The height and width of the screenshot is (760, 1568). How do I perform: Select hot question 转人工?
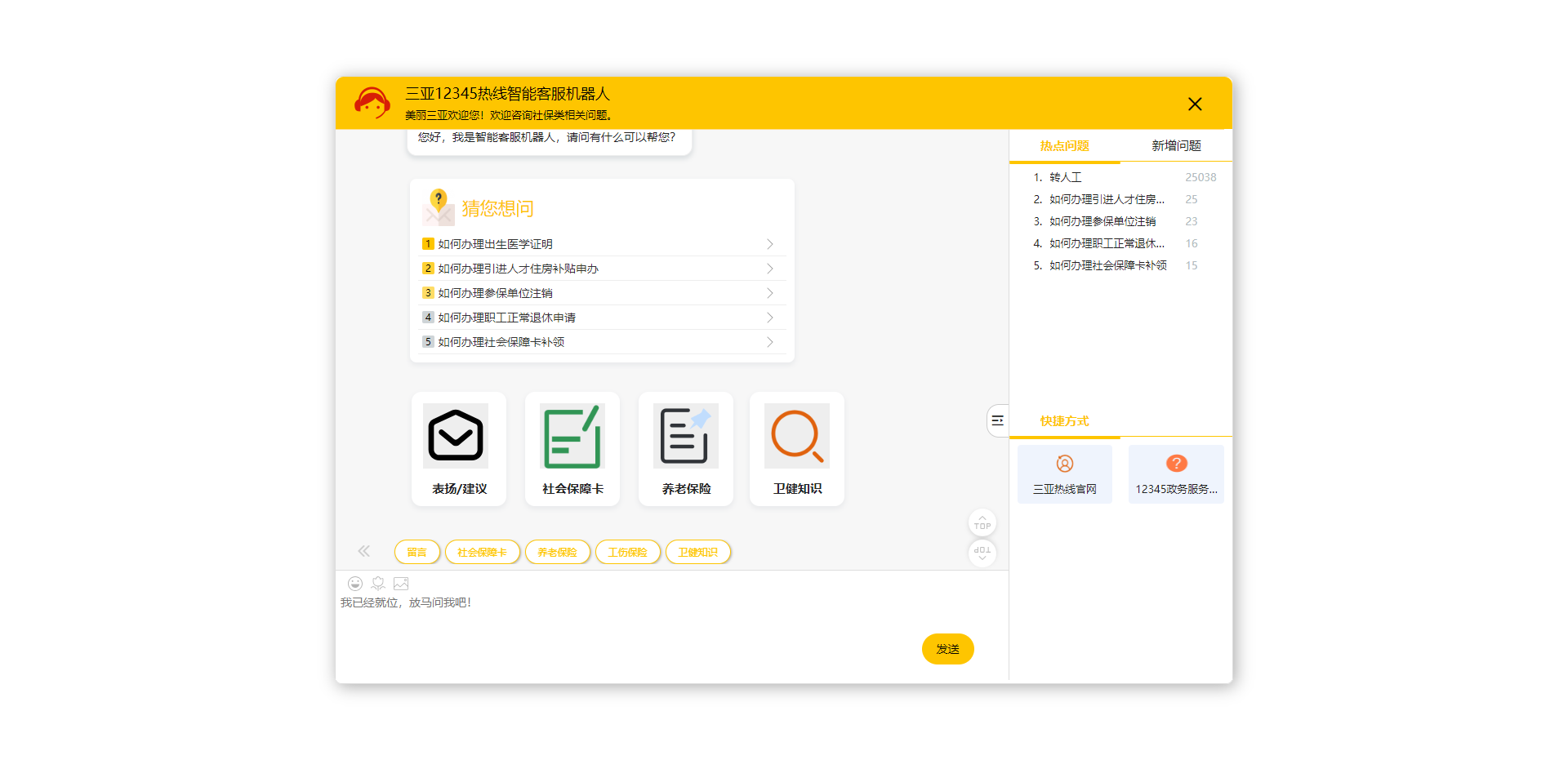pyautogui.click(x=1066, y=177)
